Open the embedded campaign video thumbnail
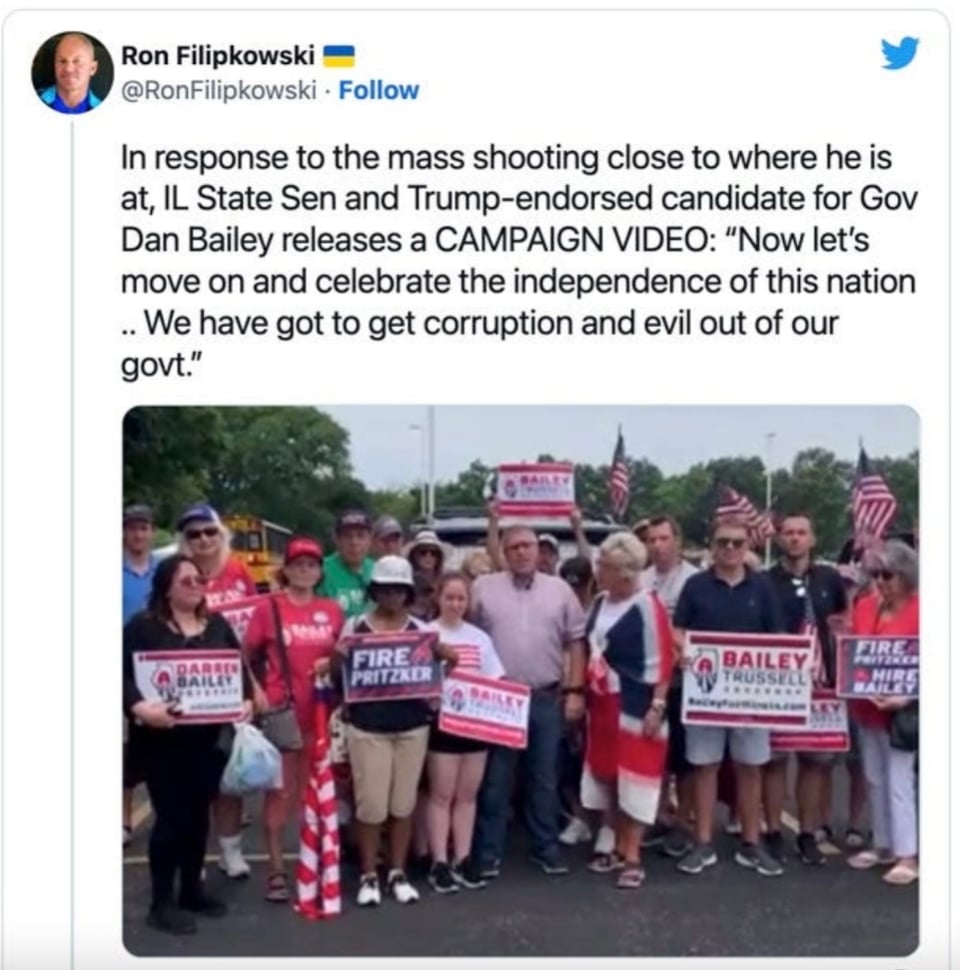960x970 pixels. pos(521,680)
